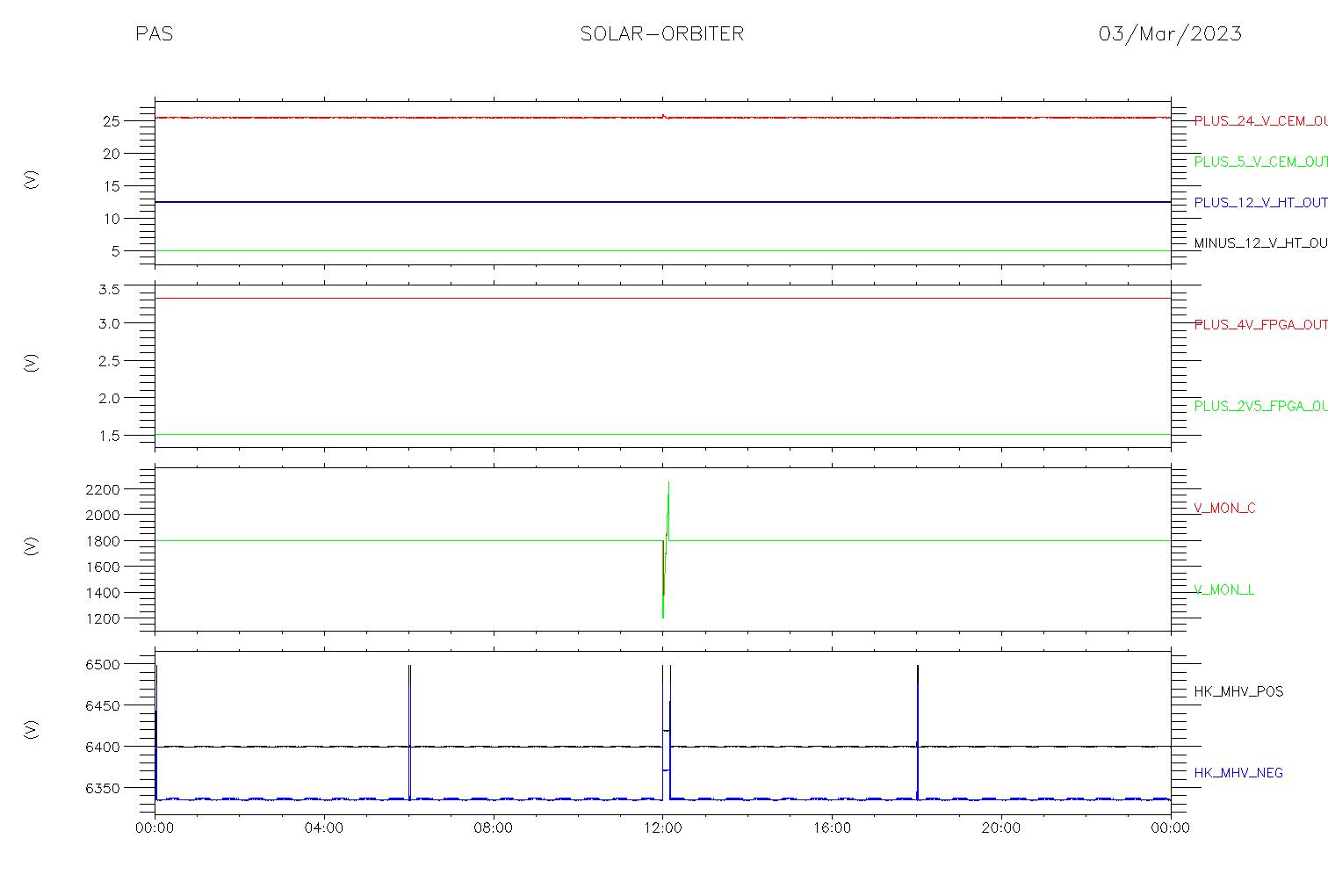Viewport: 1328px width, 896px height.
Task: Select the PLUS_2V5_FPGA_OU legend label
Action: pyautogui.click(x=1260, y=406)
